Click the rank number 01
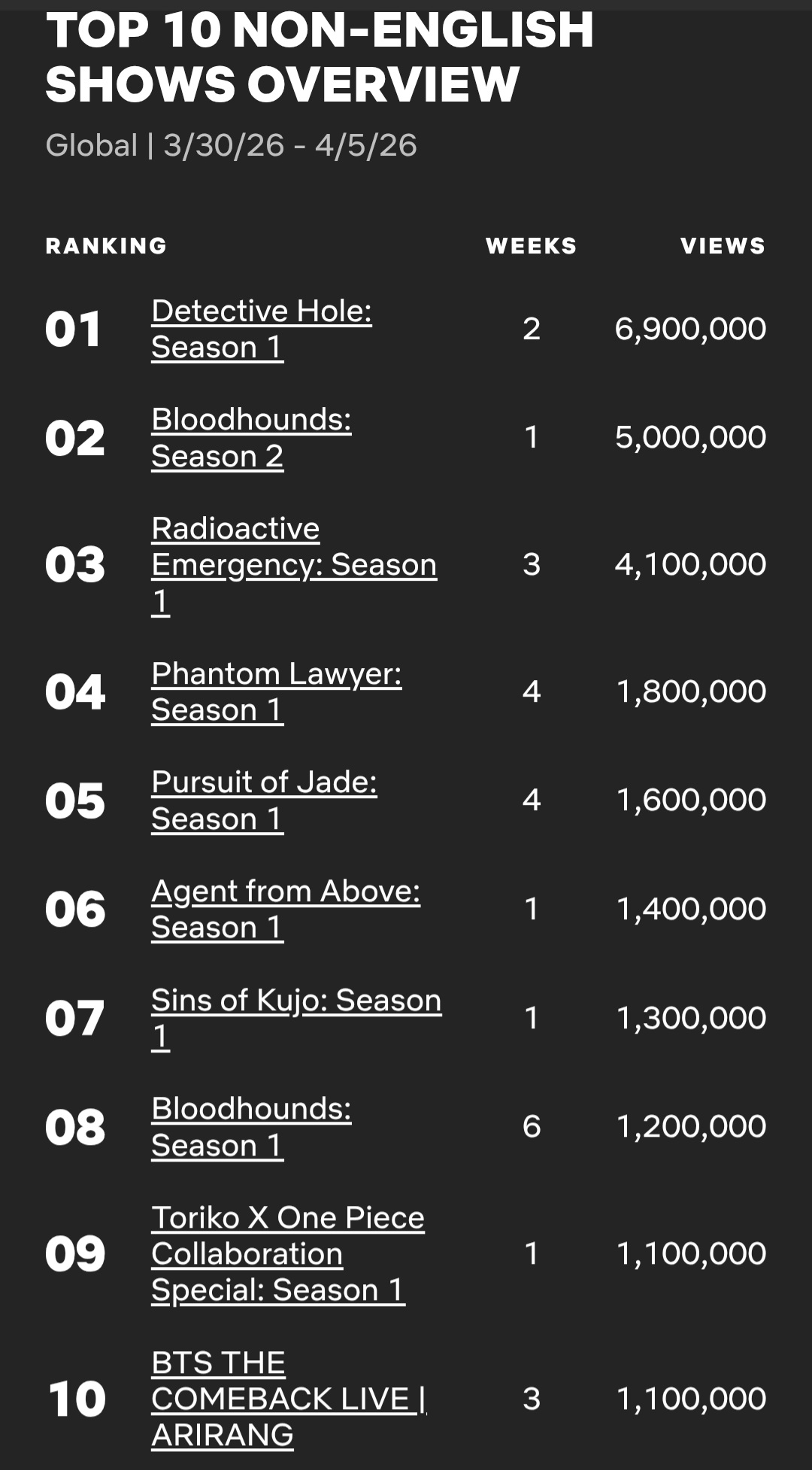Viewport: 812px width, 1470px height. pyautogui.click(x=73, y=330)
